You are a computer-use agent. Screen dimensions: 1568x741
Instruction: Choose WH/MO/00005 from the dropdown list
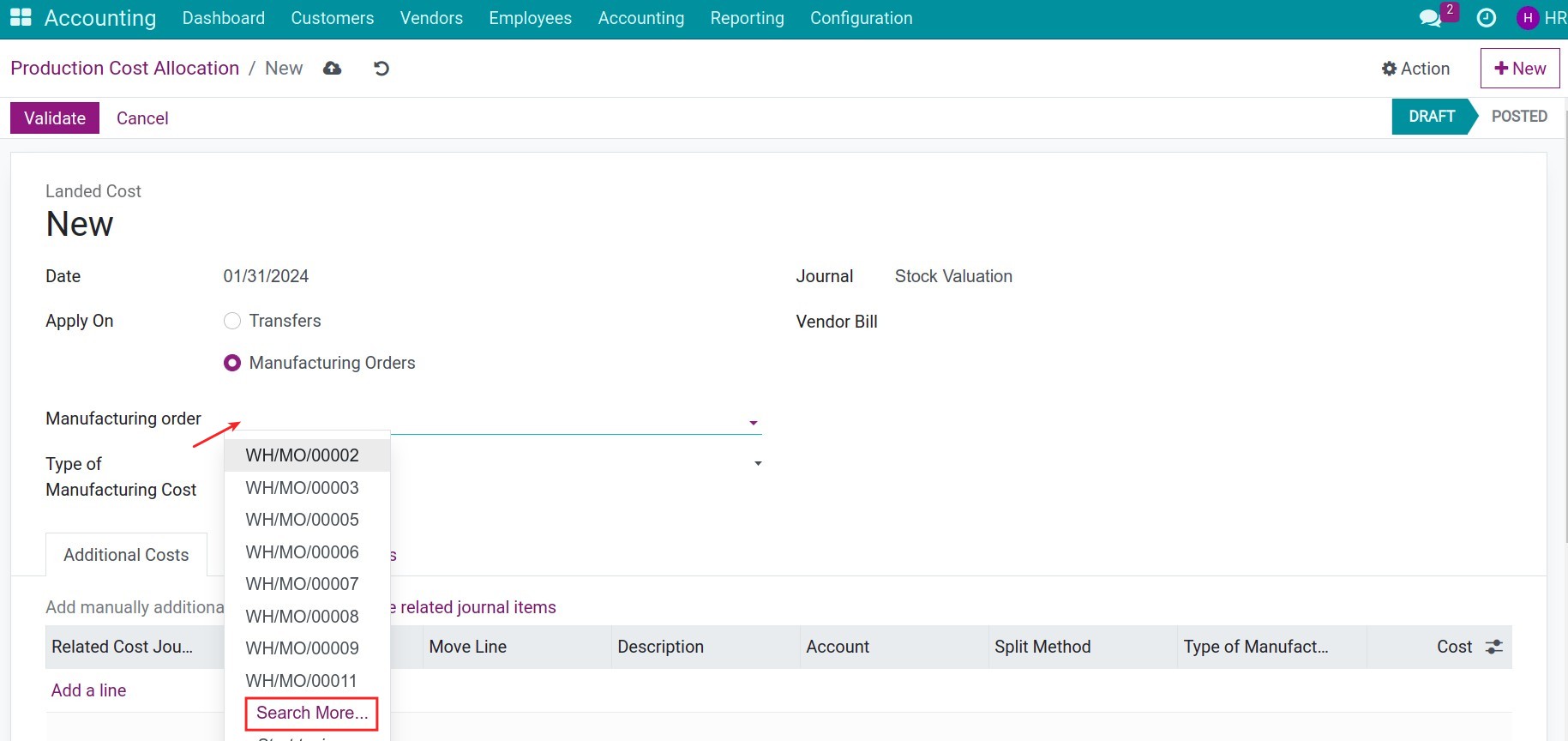tap(302, 520)
